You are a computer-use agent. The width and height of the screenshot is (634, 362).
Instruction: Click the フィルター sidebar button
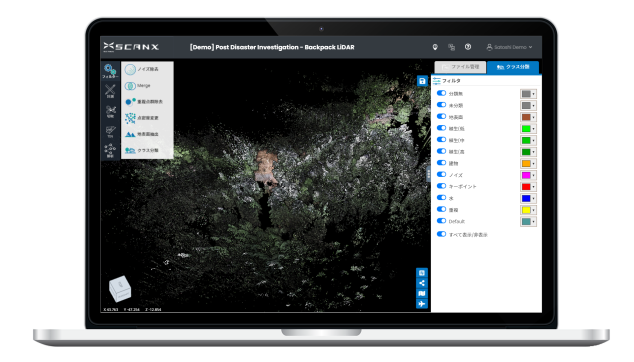110,71
